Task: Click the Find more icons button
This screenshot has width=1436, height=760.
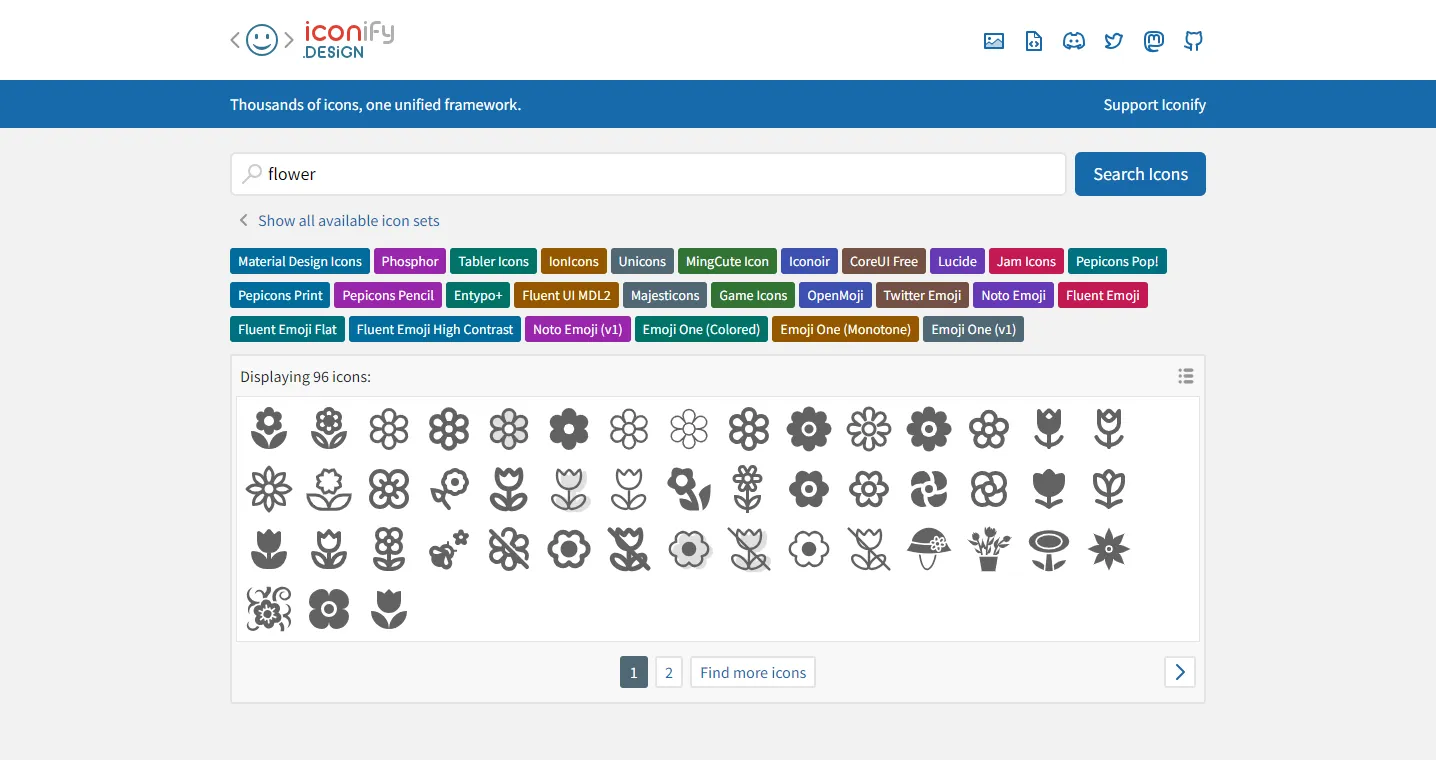Action: click(752, 672)
